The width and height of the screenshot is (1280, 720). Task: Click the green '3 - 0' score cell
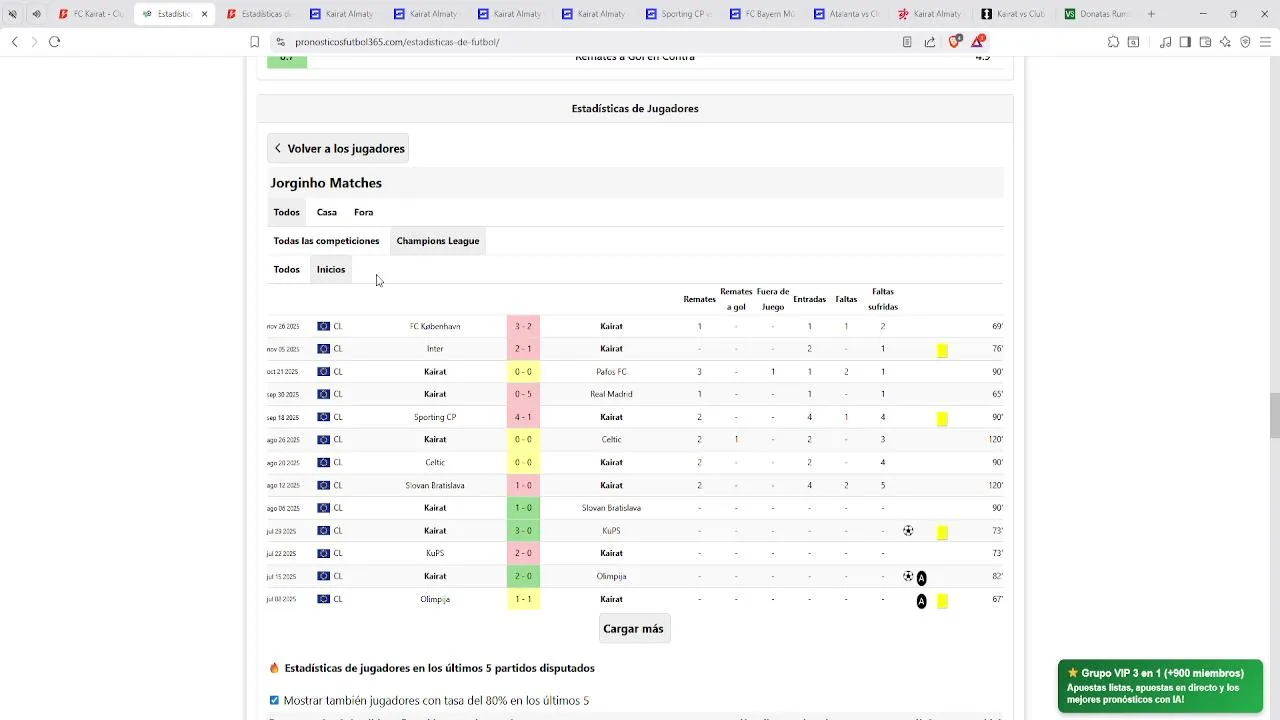pyautogui.click(x=523, y=531)
